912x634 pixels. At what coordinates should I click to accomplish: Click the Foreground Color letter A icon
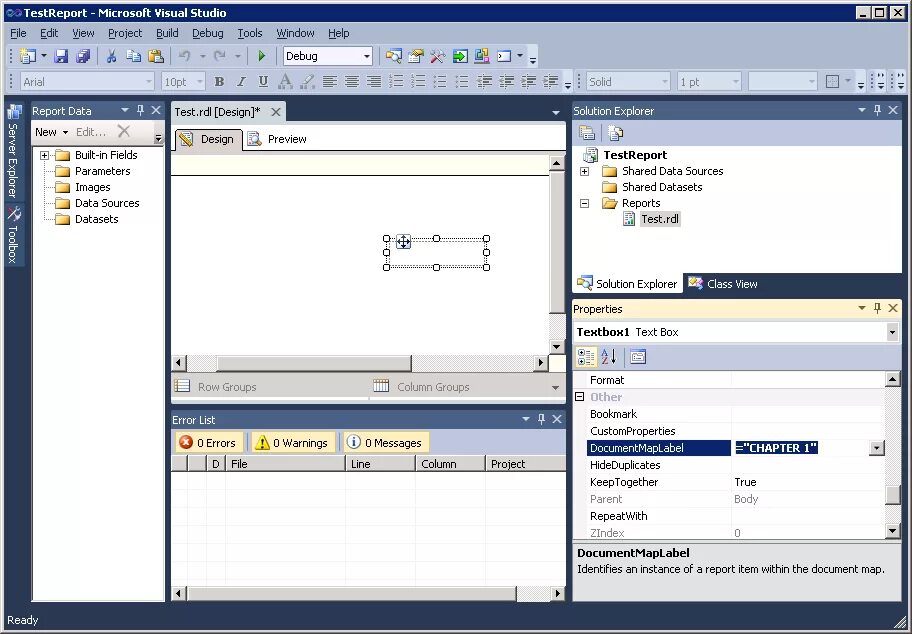[285, 81]
